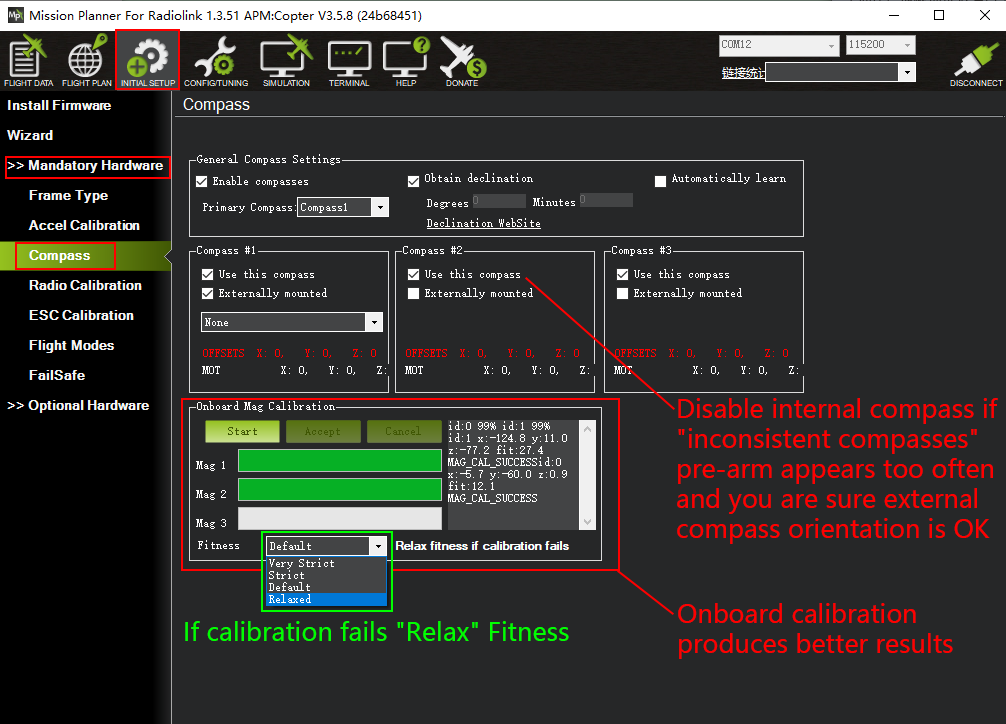This screenshot has width=1006, height=724.
Task: Launch the Simulation monitor icon
Action: (286, 60)
